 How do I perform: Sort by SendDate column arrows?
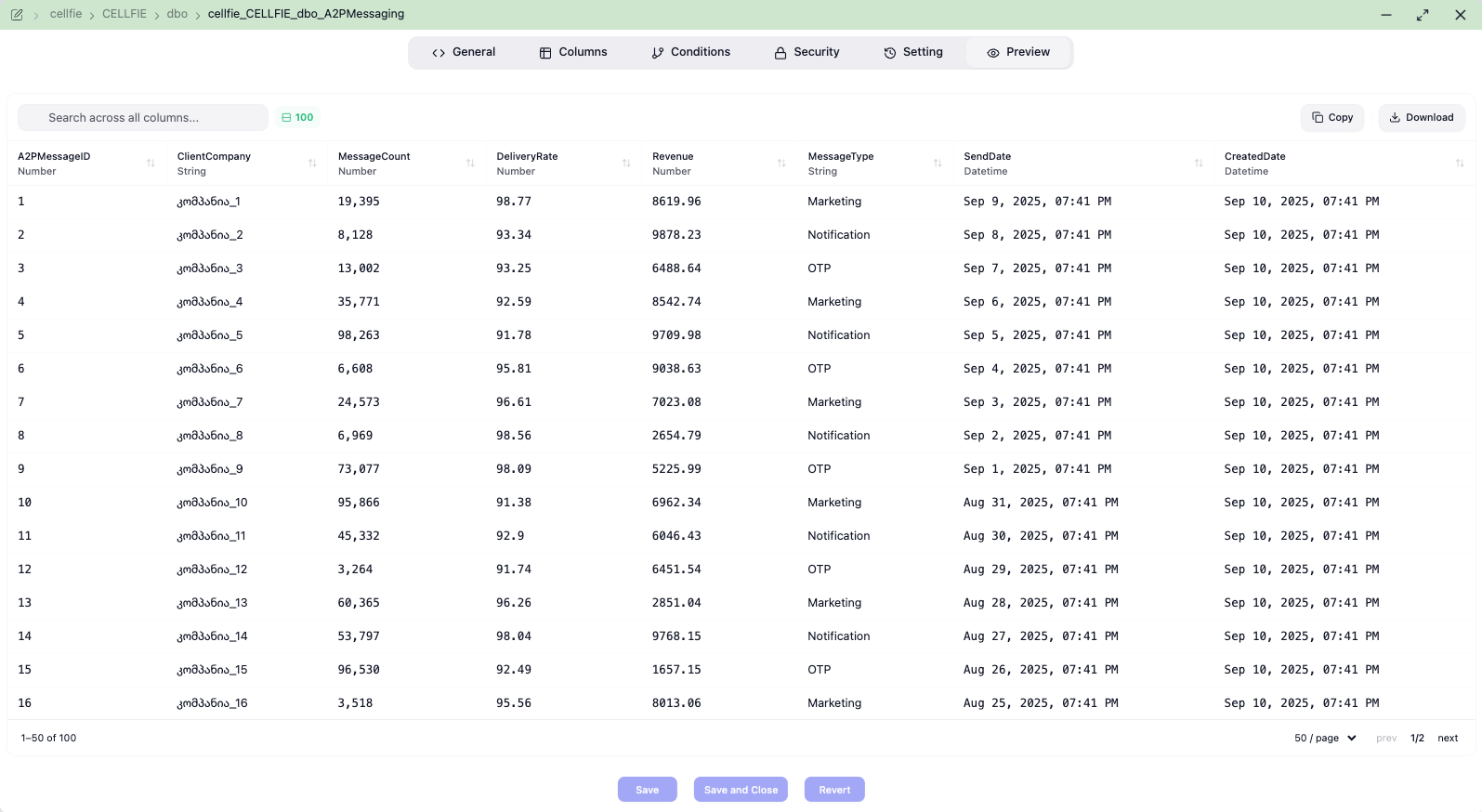coord(1199,164)
